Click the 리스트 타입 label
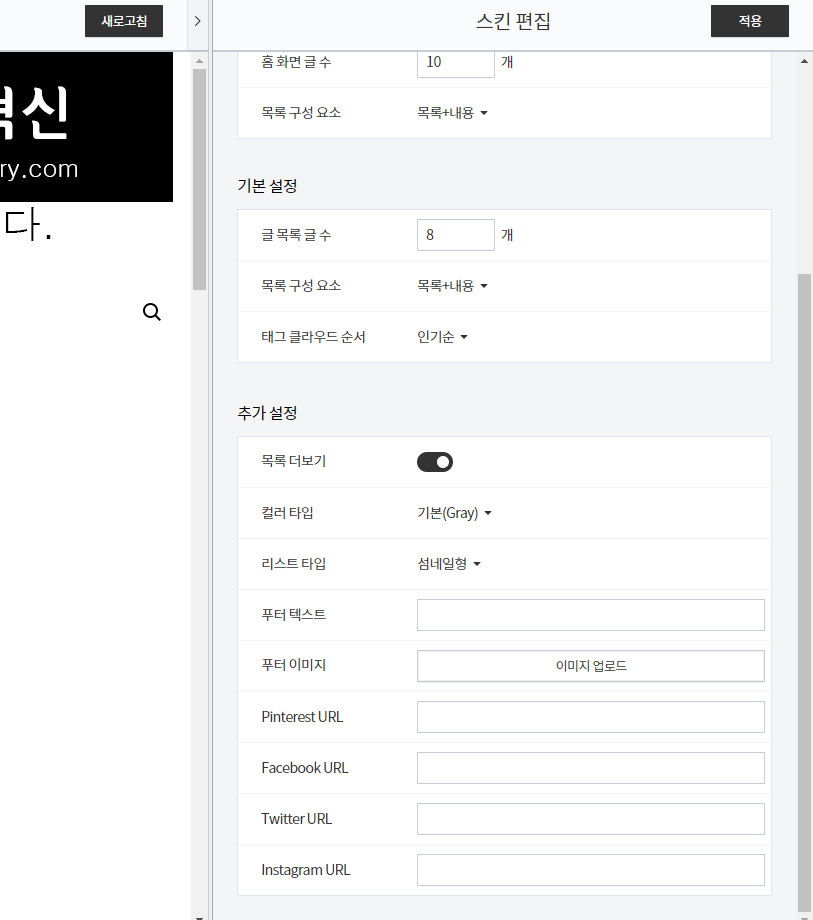The height and width of the screenshot is (920, 813). (293, 564)
